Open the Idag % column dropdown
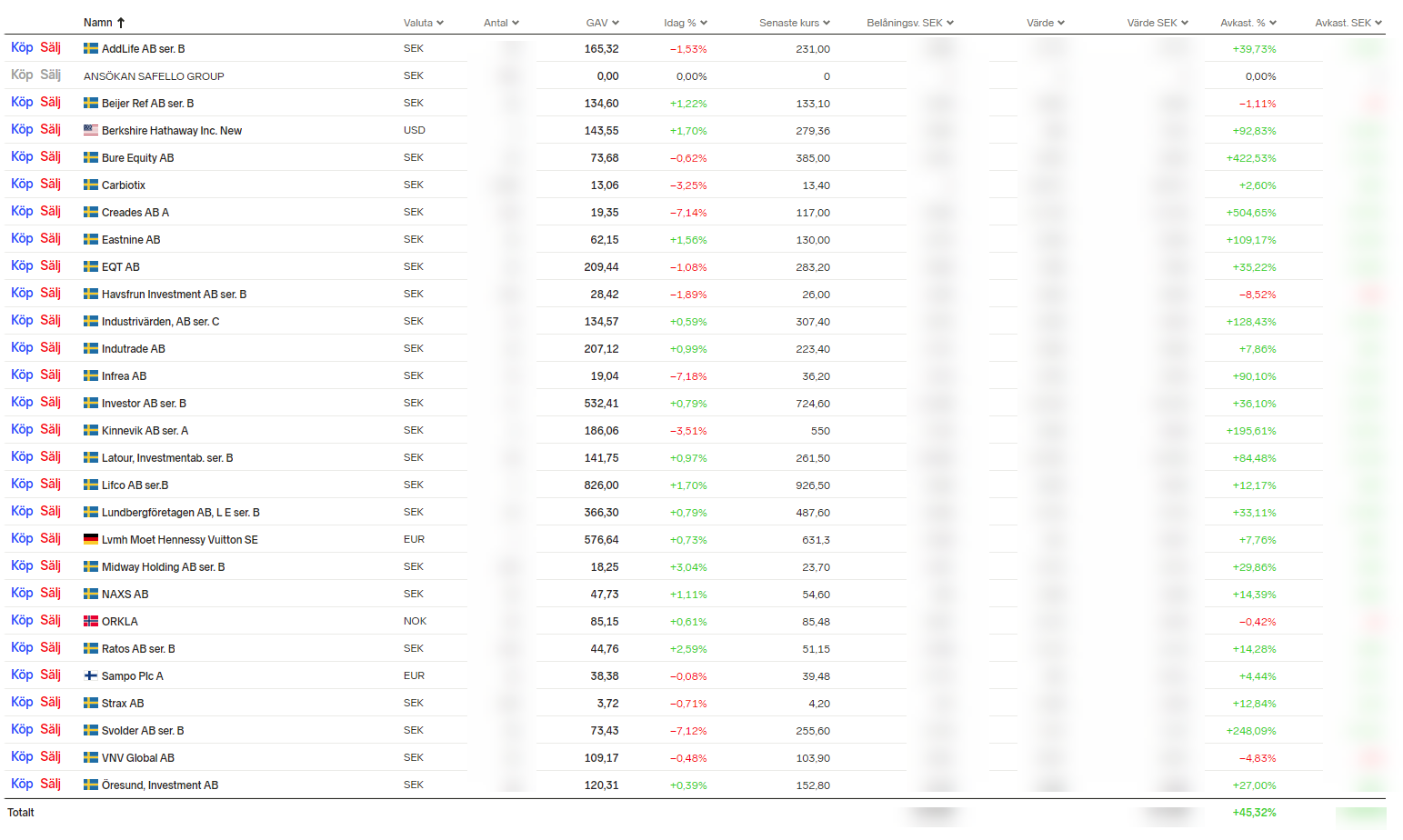 click(x=704, y=23)
